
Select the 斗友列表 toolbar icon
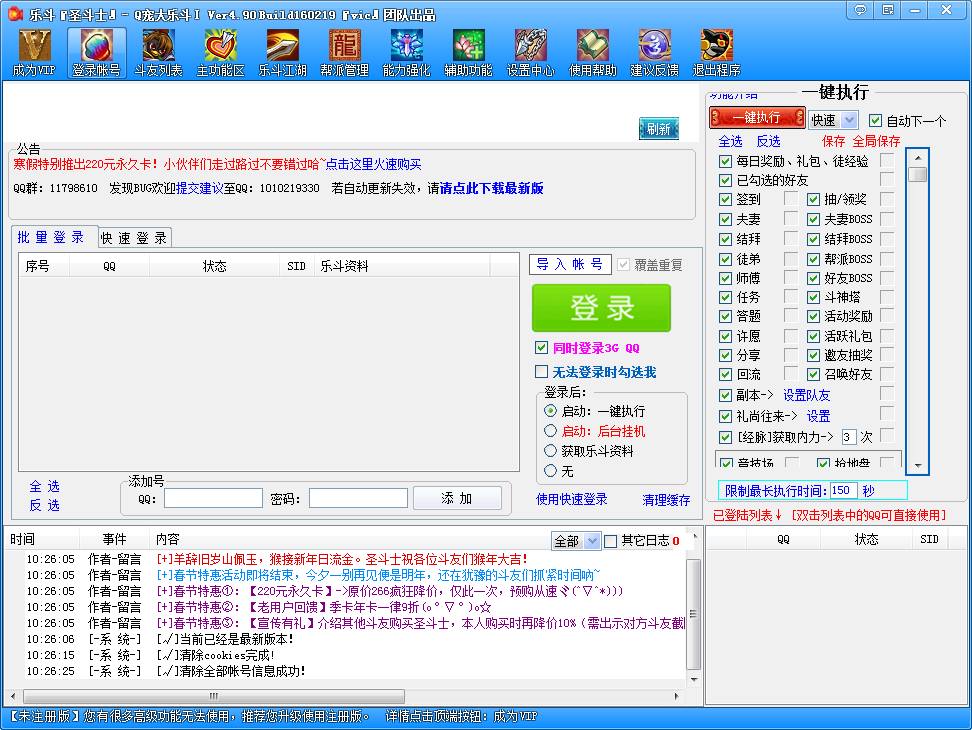tap(158, 50)
